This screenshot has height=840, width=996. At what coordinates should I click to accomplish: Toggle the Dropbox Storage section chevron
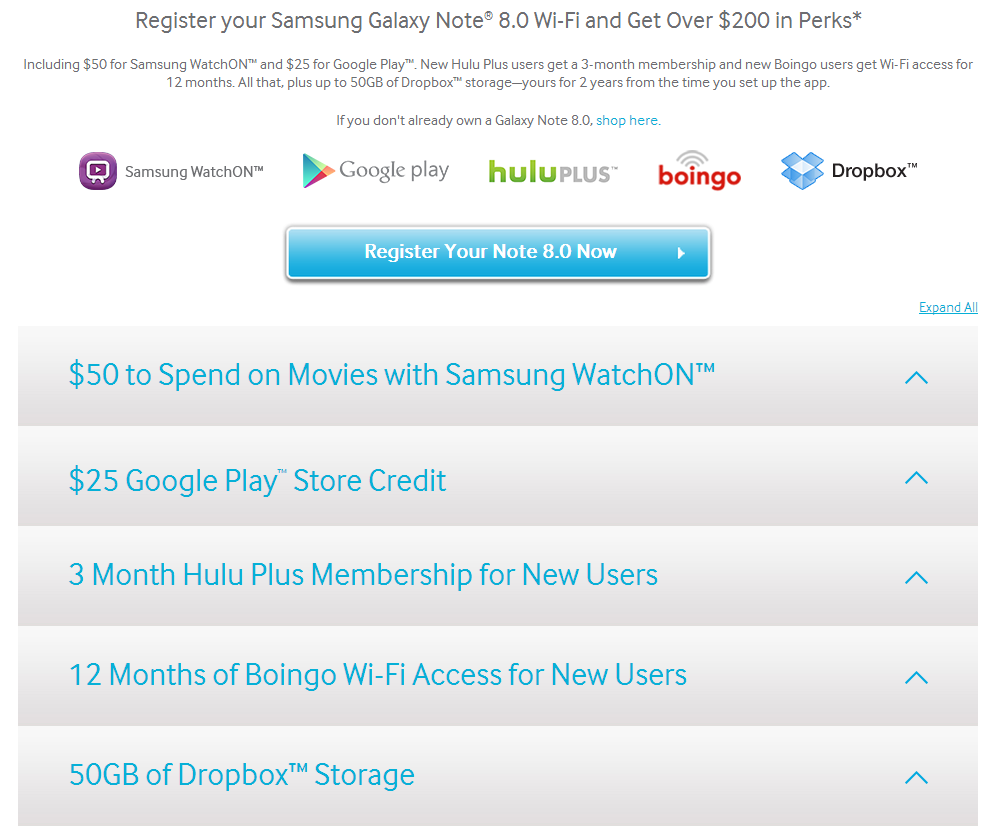point(915,777)
